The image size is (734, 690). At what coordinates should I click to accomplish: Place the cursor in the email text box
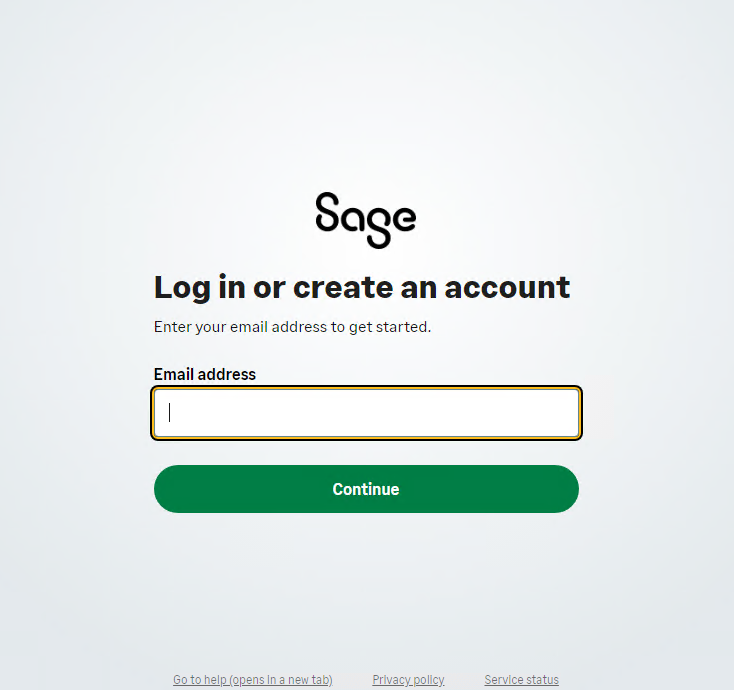pos(367,413)
